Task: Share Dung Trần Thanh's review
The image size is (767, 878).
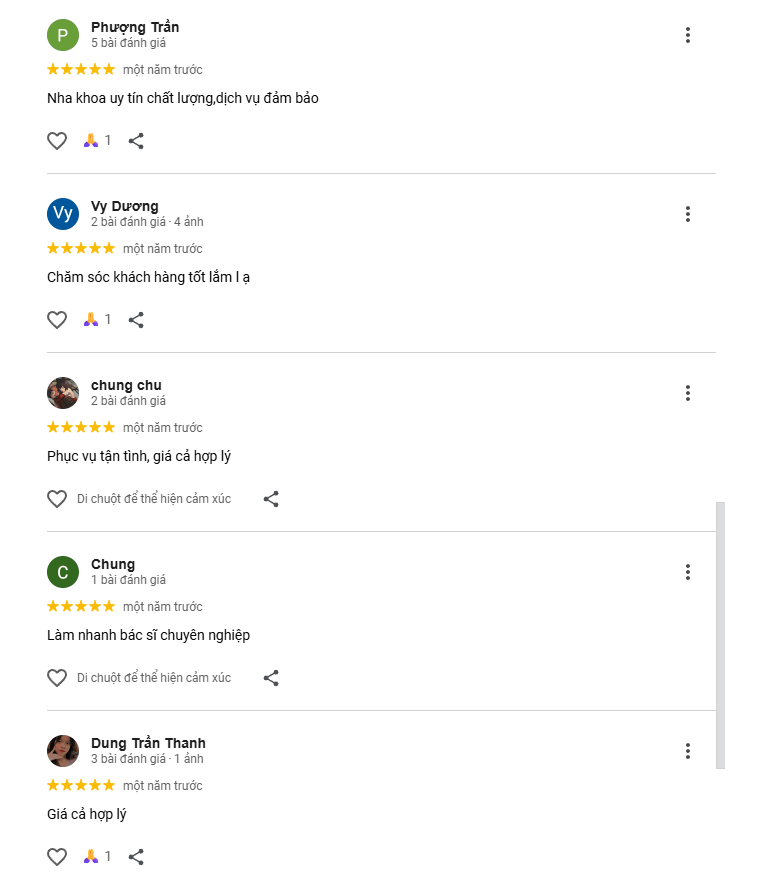Action: (x=137, y=857)
